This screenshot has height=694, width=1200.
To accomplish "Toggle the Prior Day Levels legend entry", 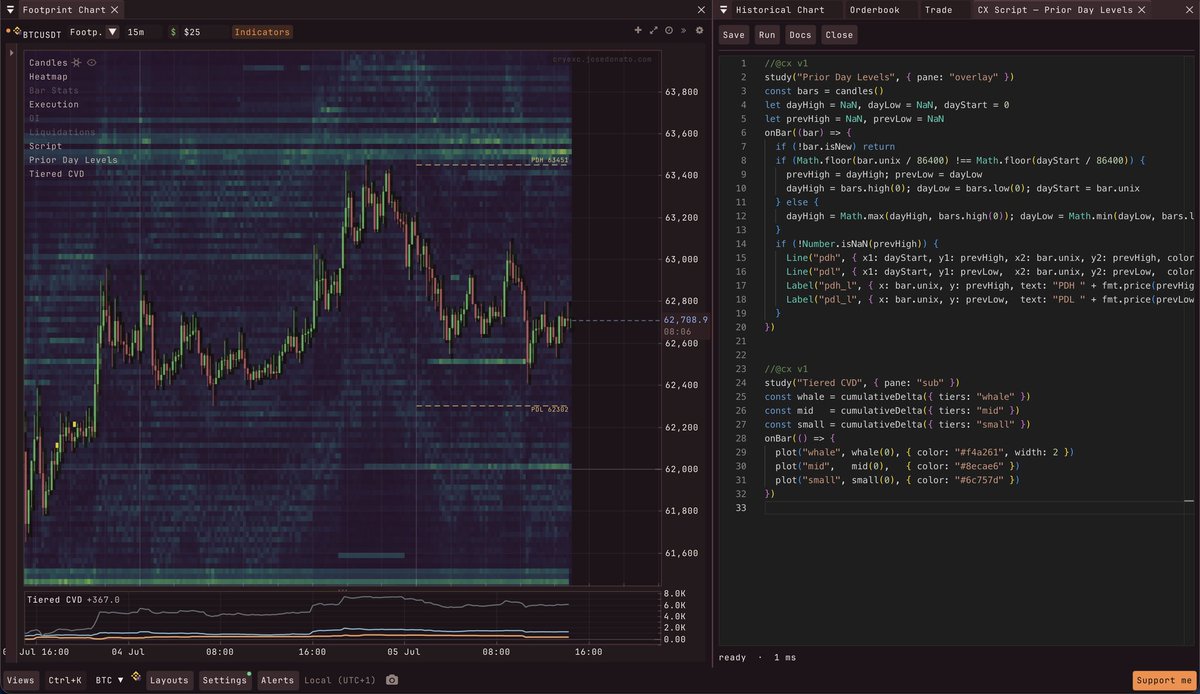I will pyautogui.click(x=73, y=160).
